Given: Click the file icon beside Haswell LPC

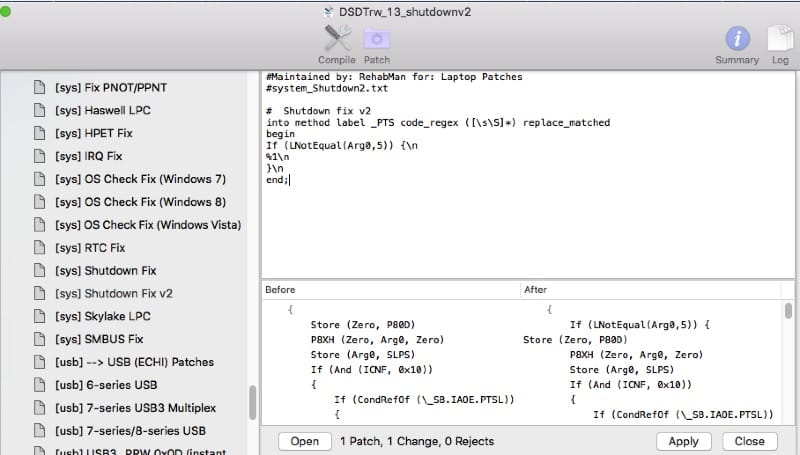Looking at the screenshot, I should [x=40, y=110].
